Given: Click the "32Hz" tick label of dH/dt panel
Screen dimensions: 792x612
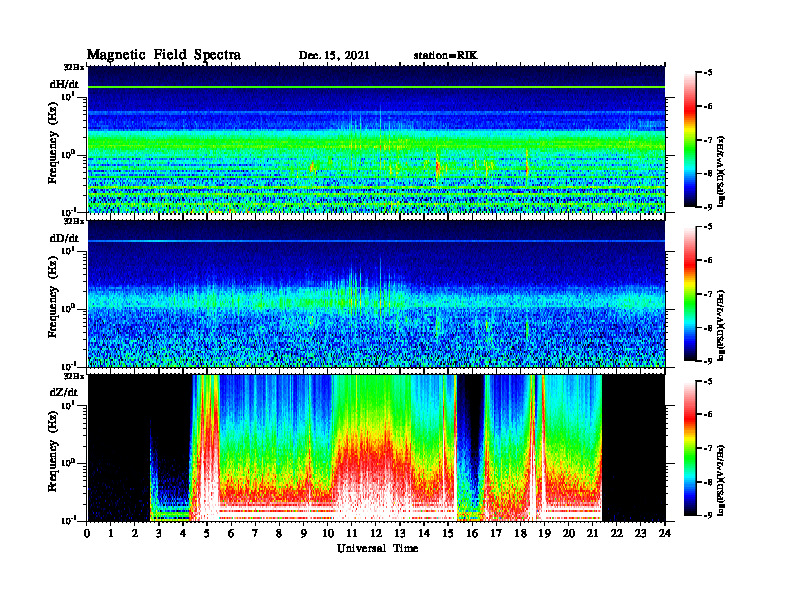Looking at the screenshot, I should (x=74, y=67).
